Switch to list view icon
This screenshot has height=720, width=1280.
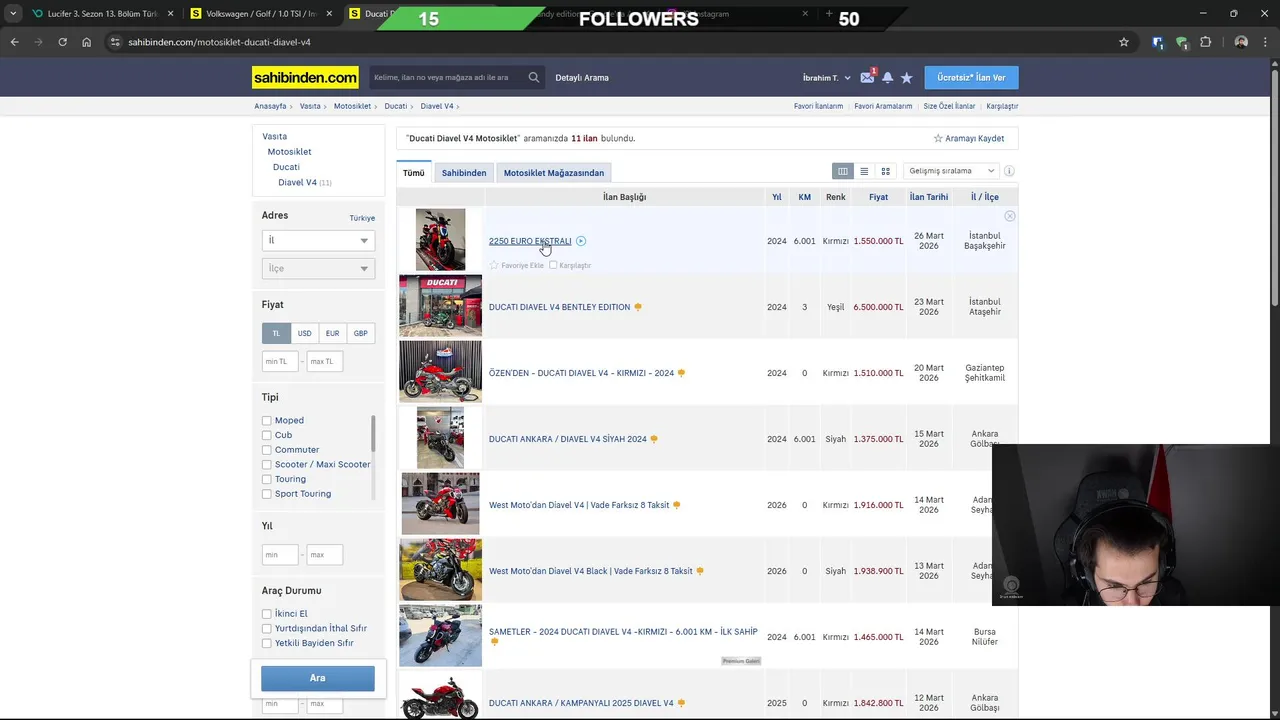coord(864,171)
